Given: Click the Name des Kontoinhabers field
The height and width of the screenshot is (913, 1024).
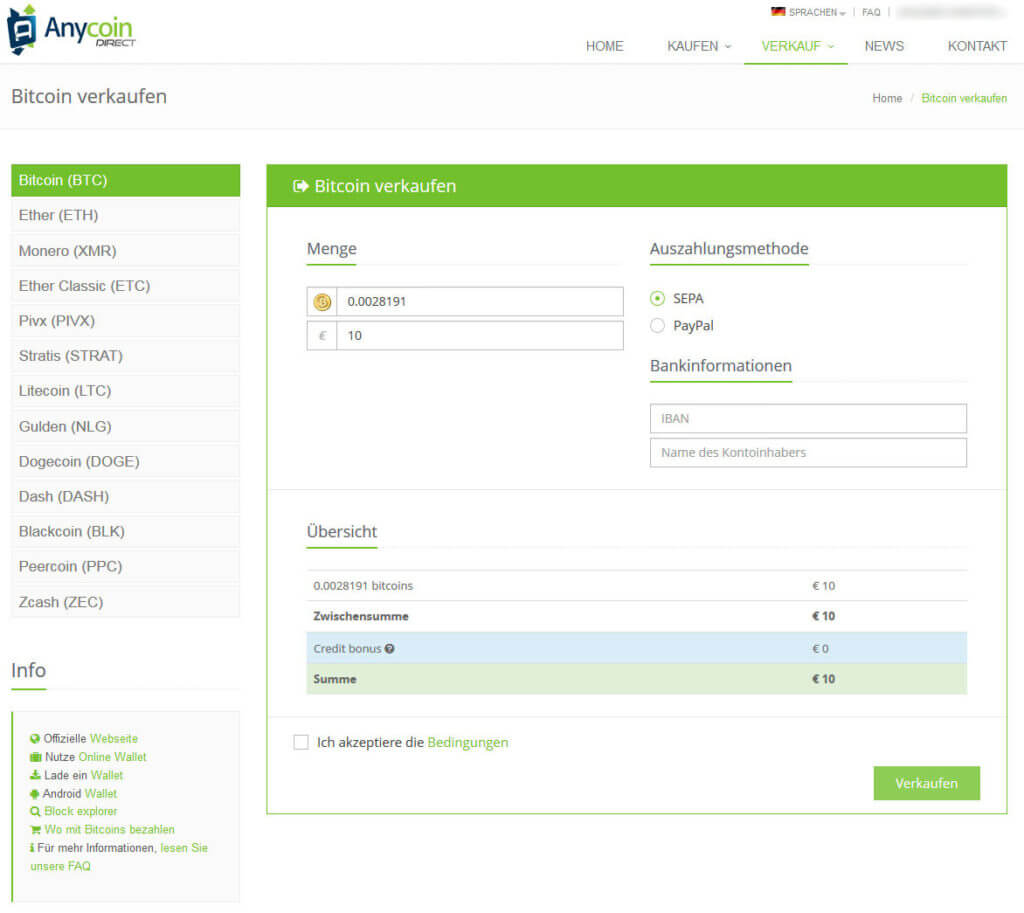Looking at the screenshot, I should 808,453.
